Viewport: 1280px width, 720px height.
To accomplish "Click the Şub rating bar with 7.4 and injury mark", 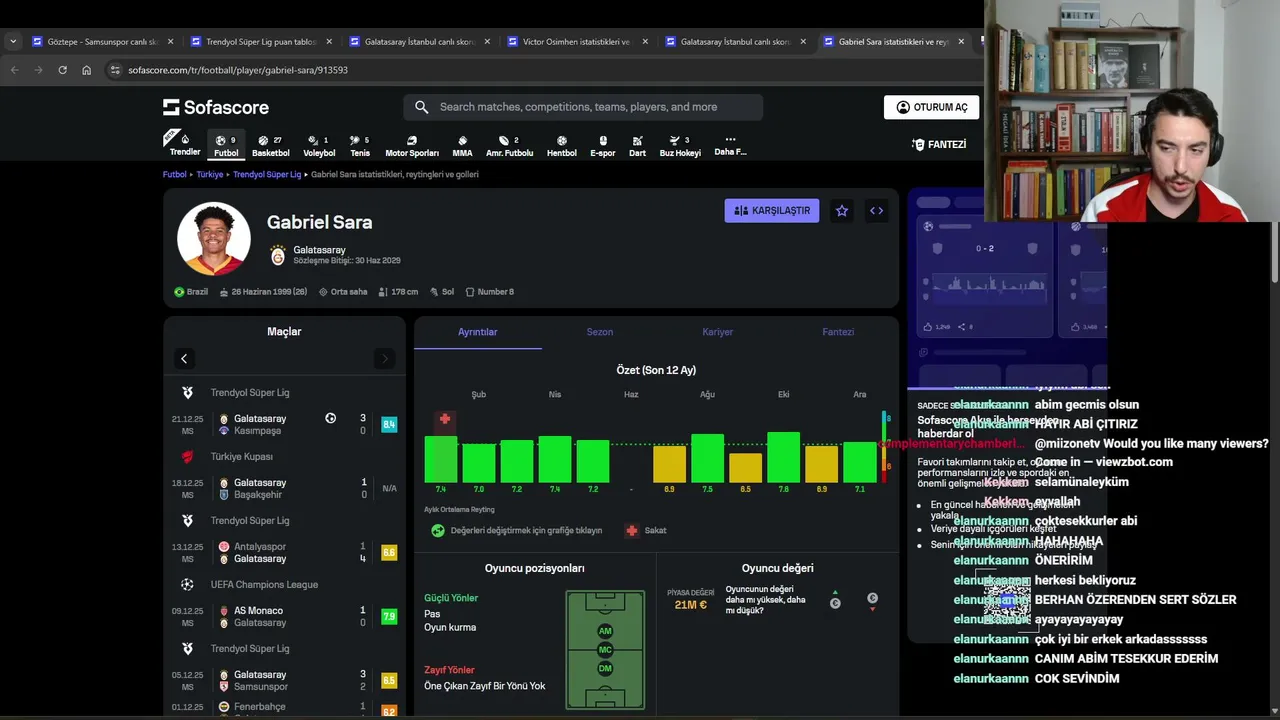I will coord(441,459).
